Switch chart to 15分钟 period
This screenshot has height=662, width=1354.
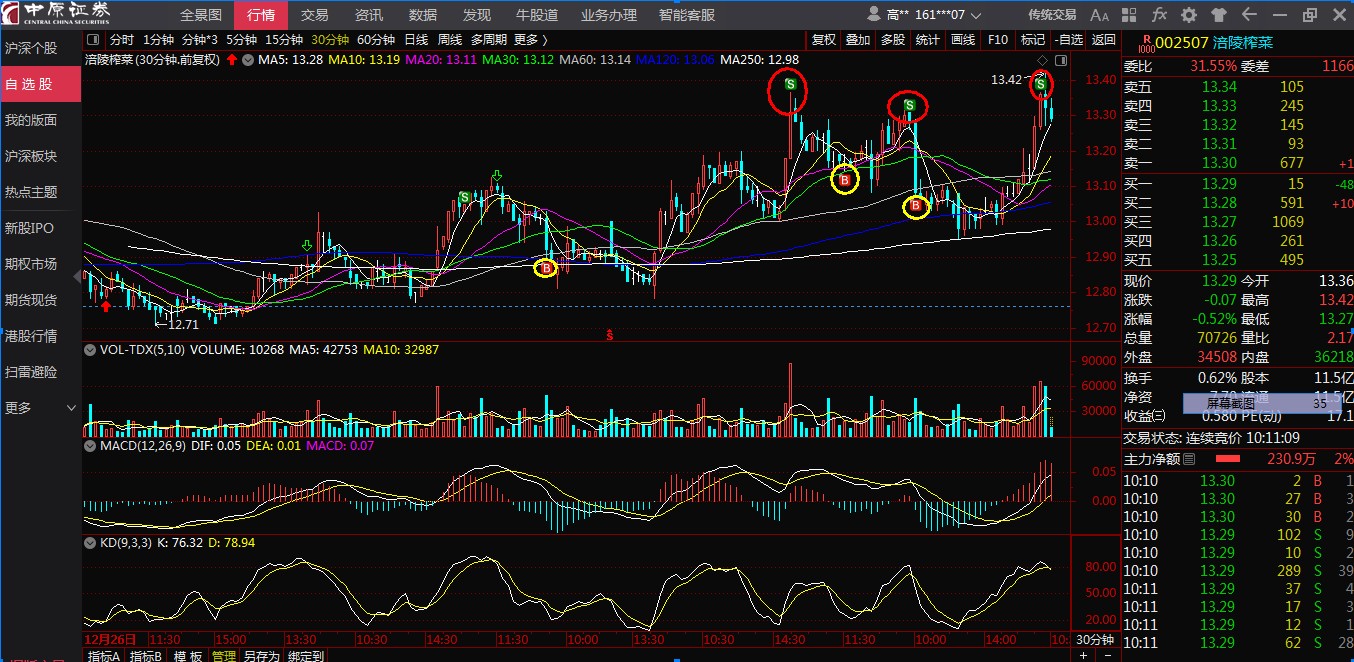[x=284, y=40]
